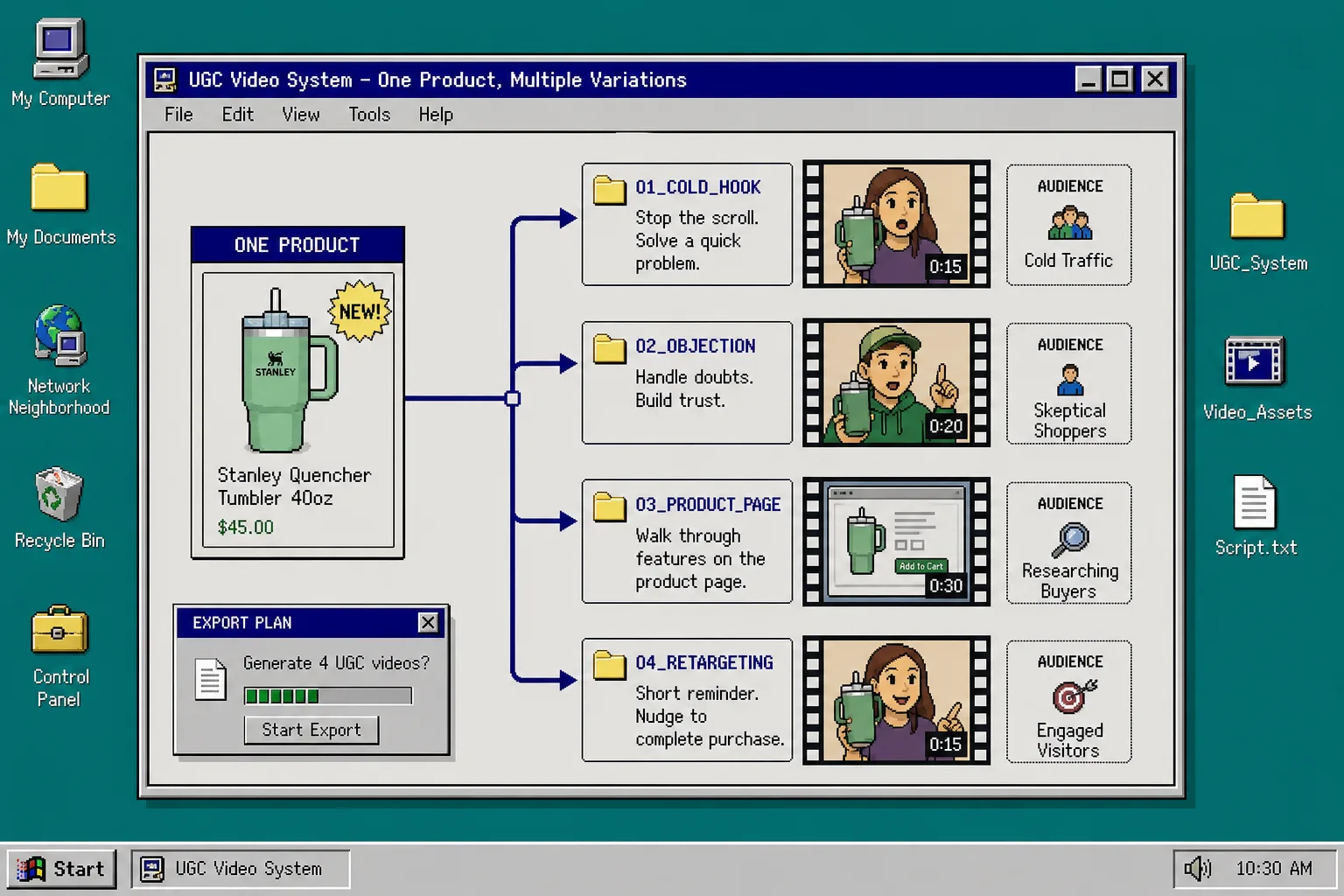Click the 02_OBJECTION folder icon
The width and height of the screenshot is (1344, 896).
point(609,348)
